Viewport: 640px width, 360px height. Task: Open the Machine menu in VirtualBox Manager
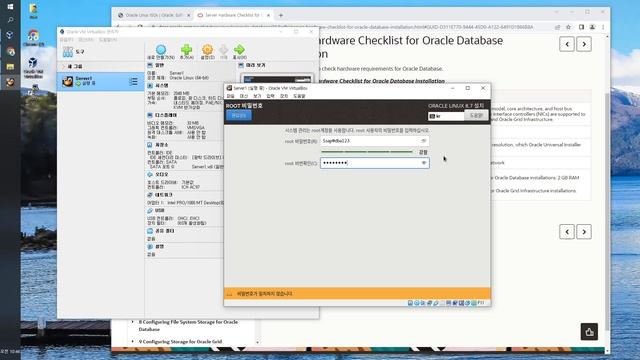click(86, 40)
